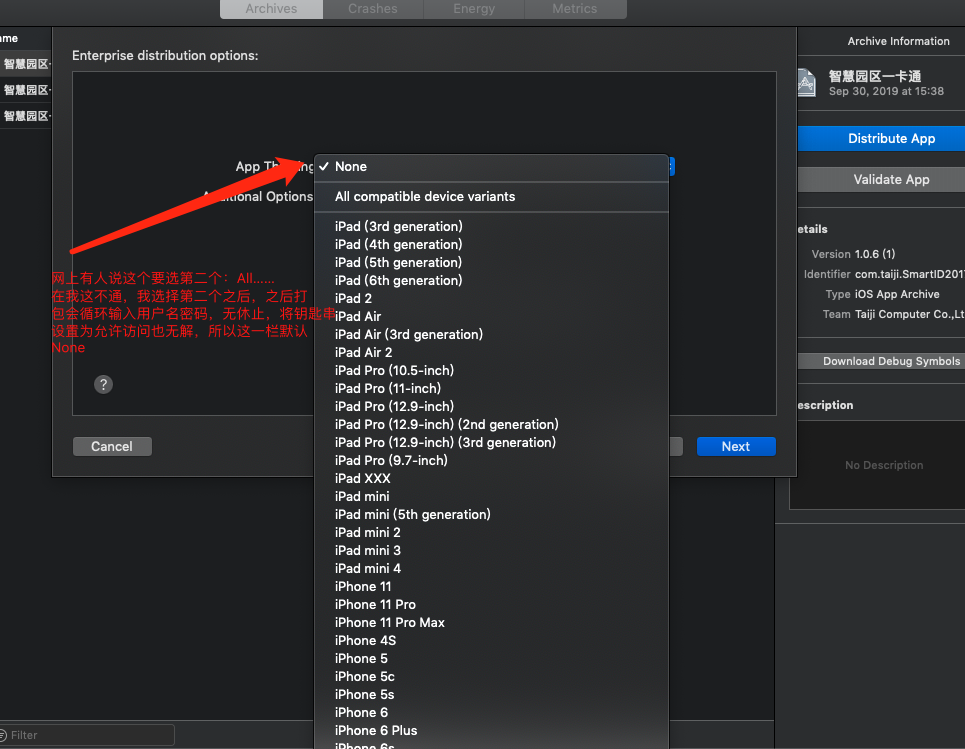
Task: Select iPhone 5s variant
Action: coord(491,694)
